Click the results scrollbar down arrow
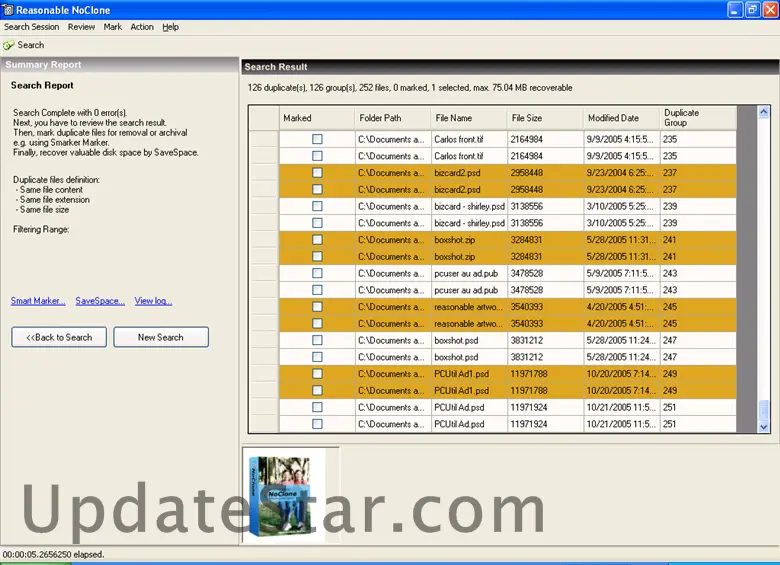Screen dimensions: 780x565 pos(764,427)
